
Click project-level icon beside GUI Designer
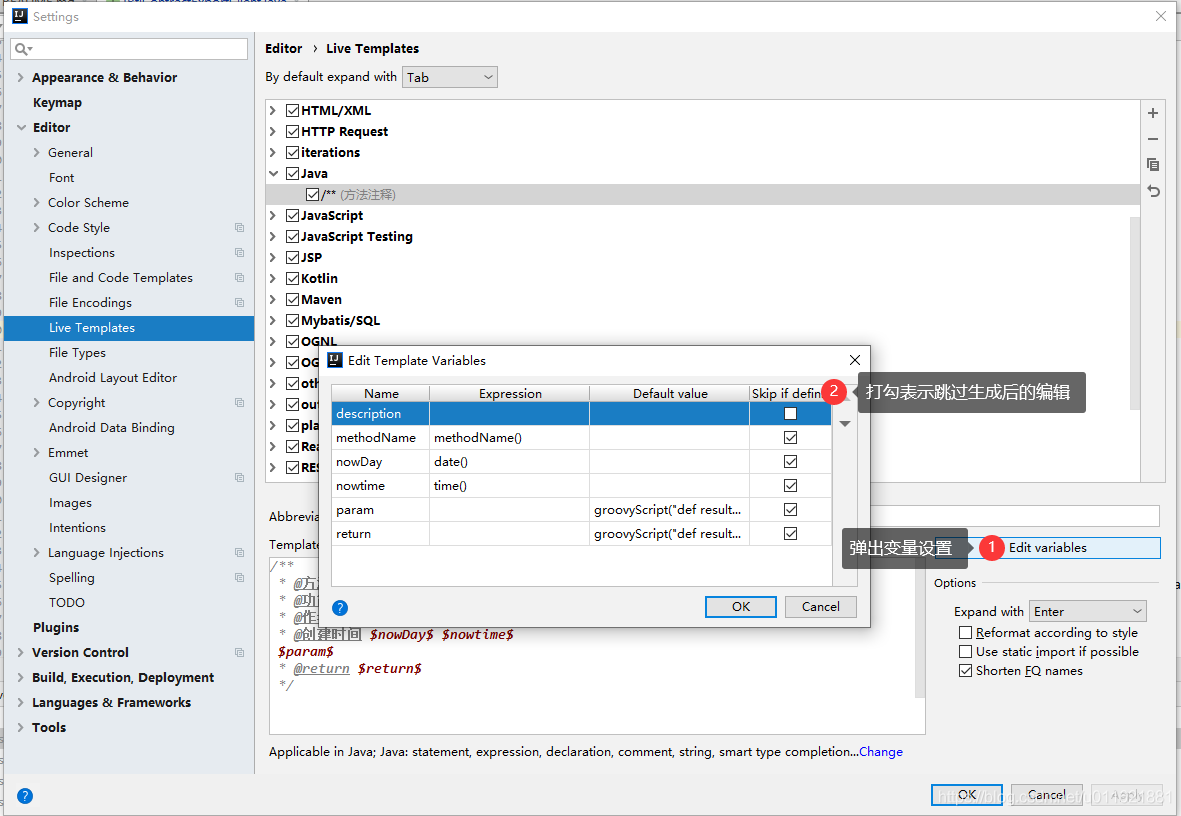click(240, 478)
